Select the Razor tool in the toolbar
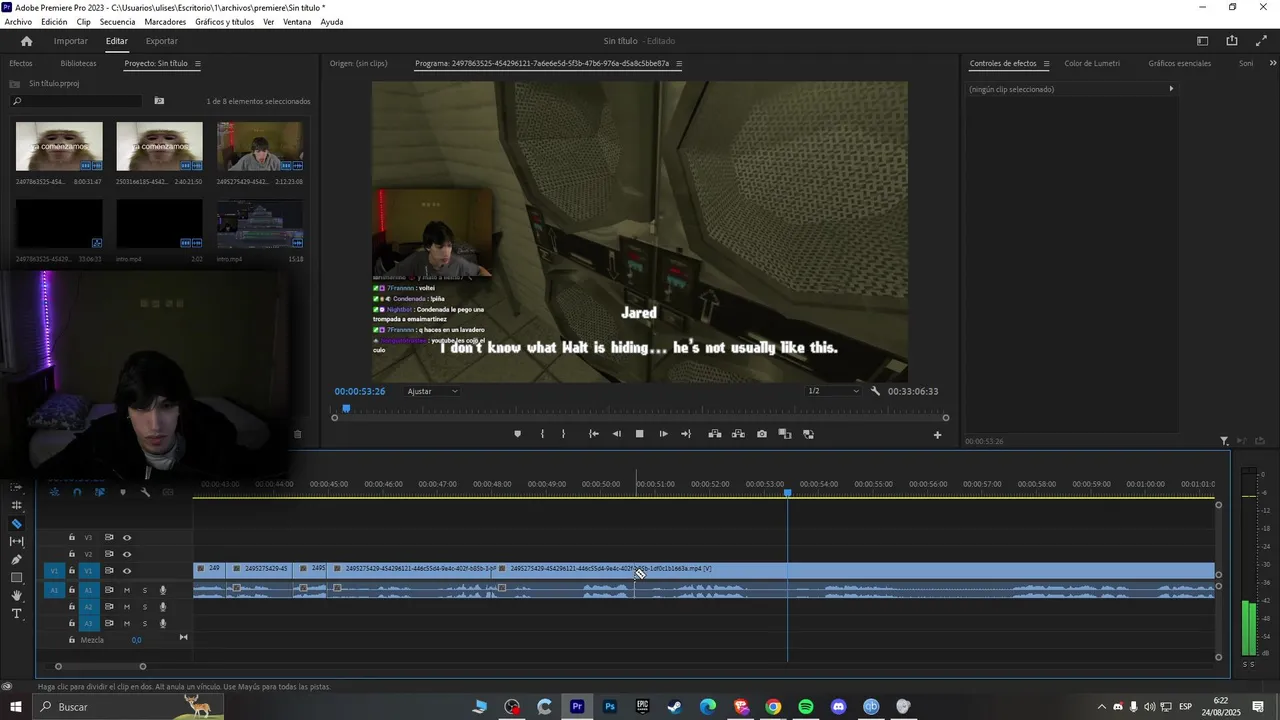This screenshot has width=1280, height=720. (16, 524)
